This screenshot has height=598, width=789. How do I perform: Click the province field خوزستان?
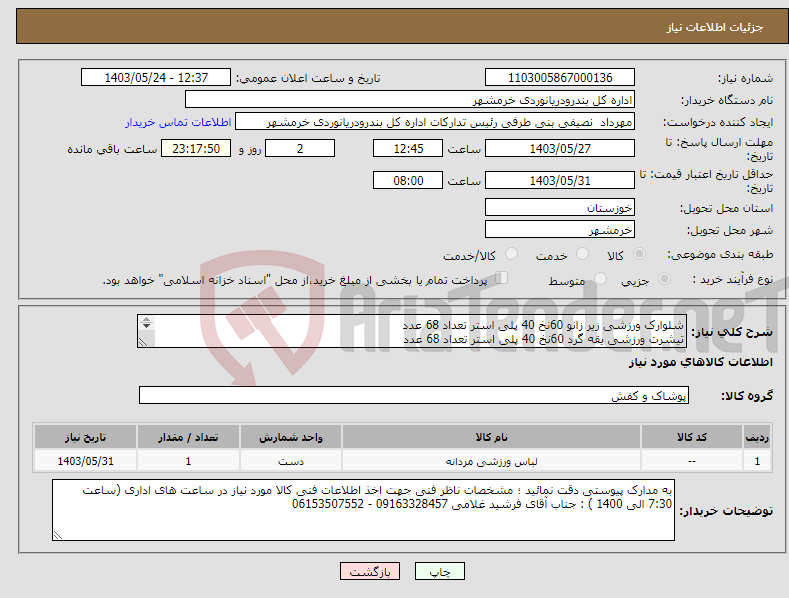pos(560,207)
